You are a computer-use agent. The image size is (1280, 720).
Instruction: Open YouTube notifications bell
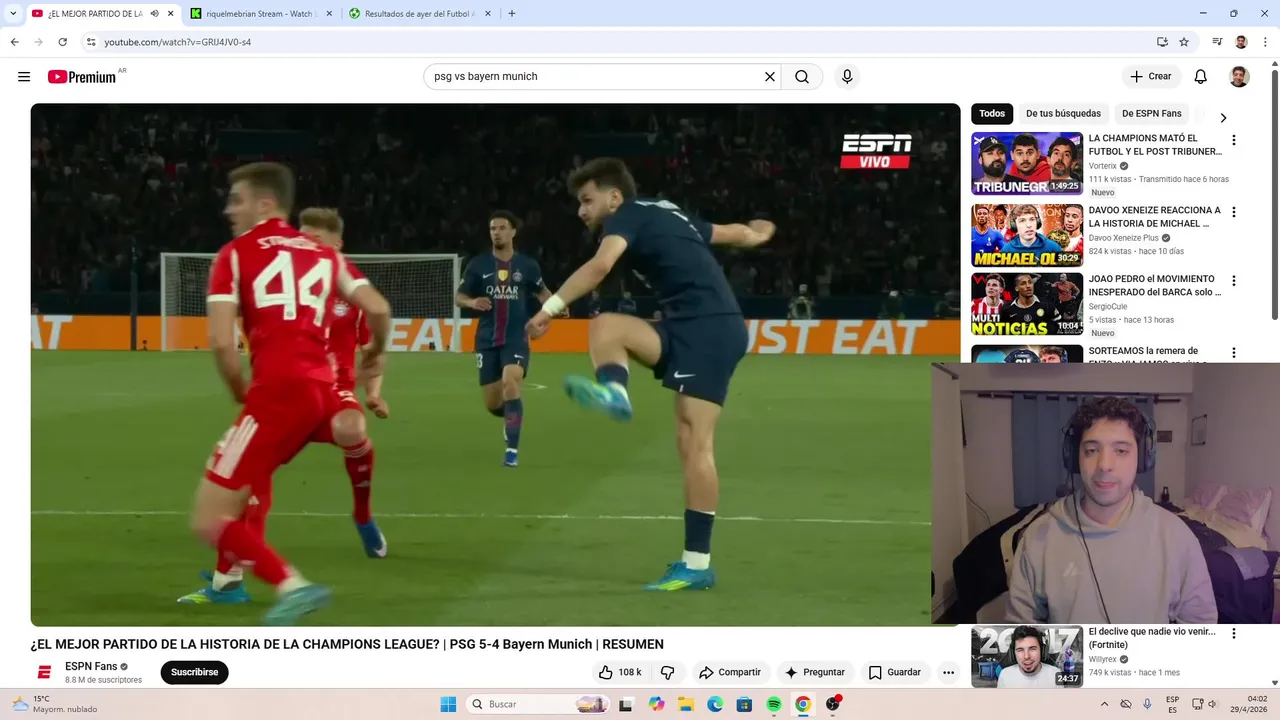tap(1201, 77)
